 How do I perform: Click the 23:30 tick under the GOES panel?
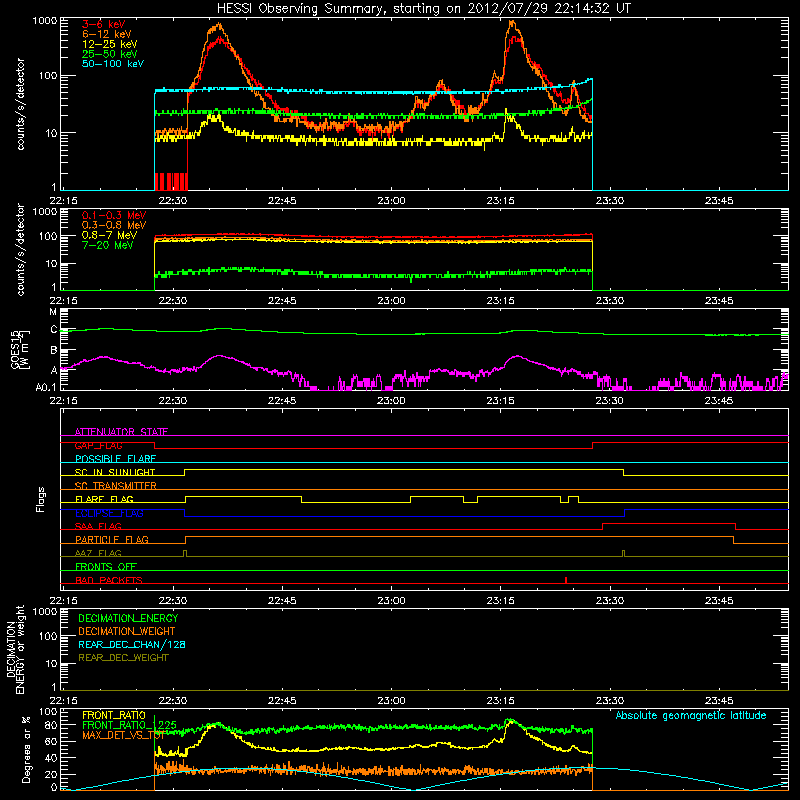click(610, 401)
